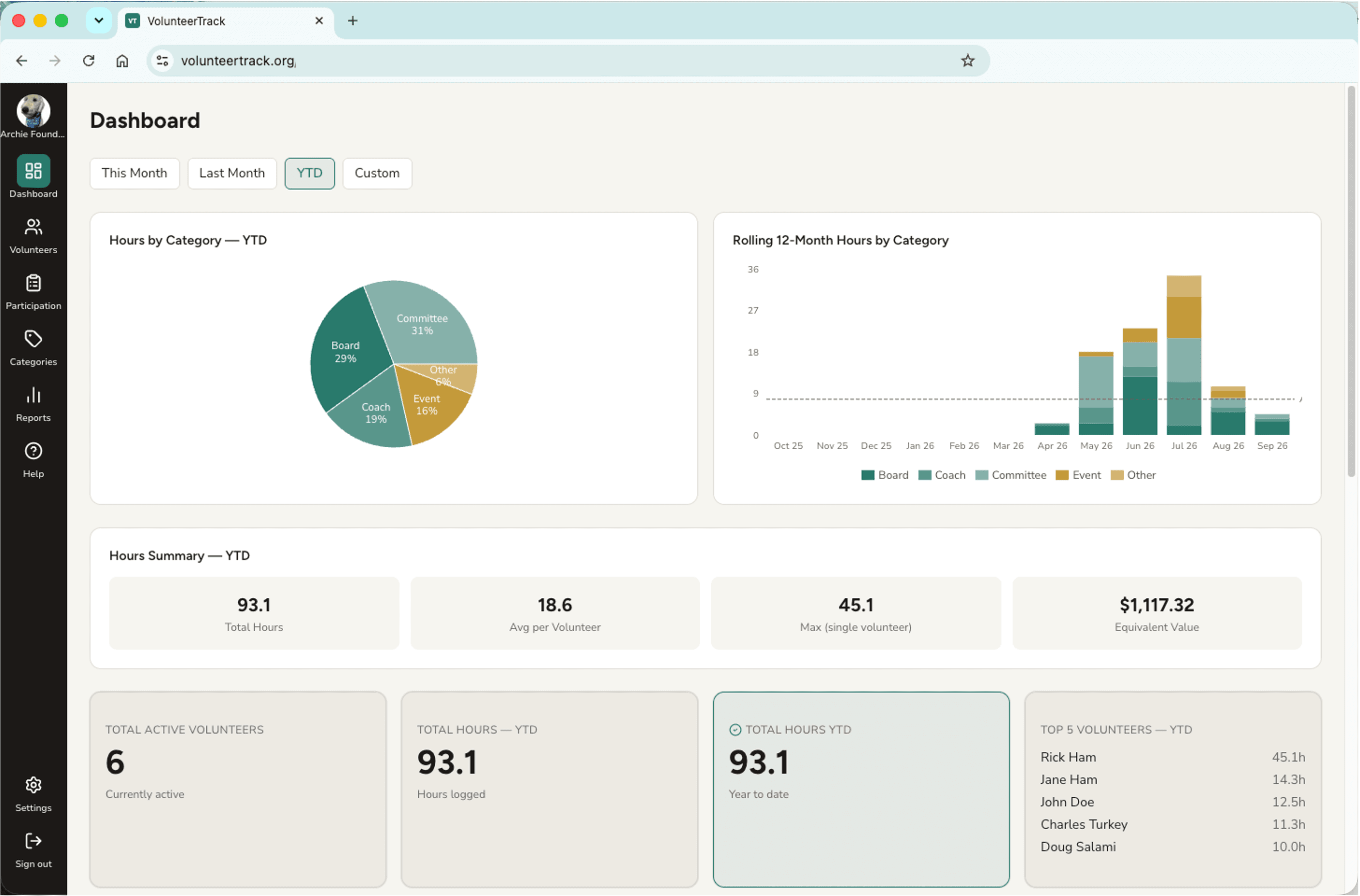1360x896 pixels.
Task: Click the Sign out icon
Action: pos(33,841)
